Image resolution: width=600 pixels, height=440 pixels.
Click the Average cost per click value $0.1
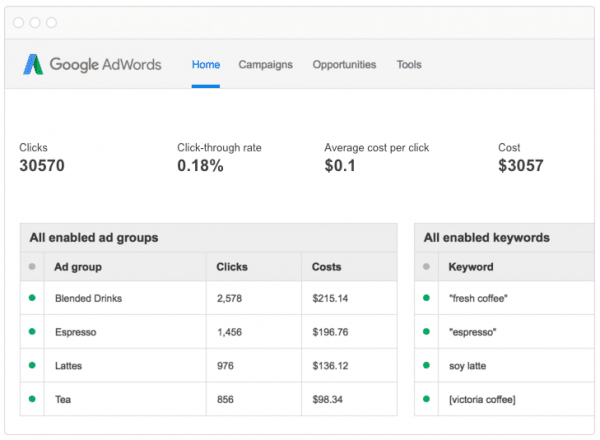[340, 166]
